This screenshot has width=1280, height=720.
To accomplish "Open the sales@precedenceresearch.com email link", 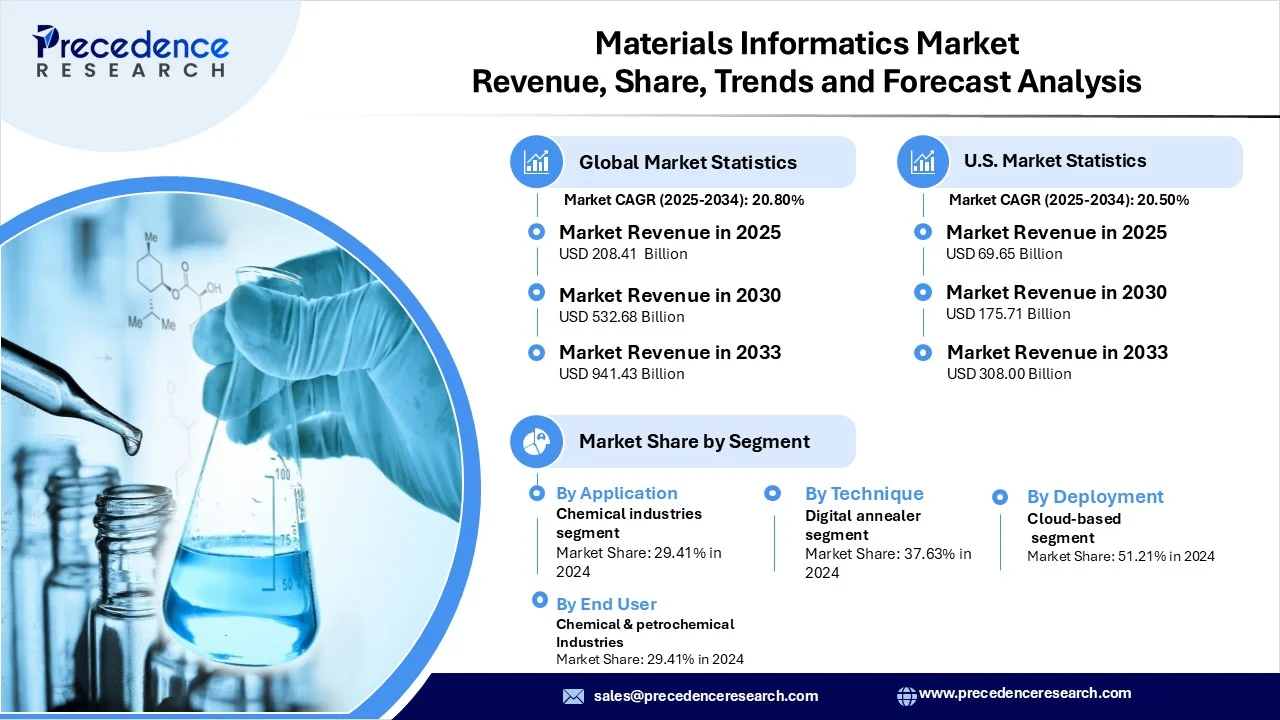I will pyautogui.click(x=705, y=696).
